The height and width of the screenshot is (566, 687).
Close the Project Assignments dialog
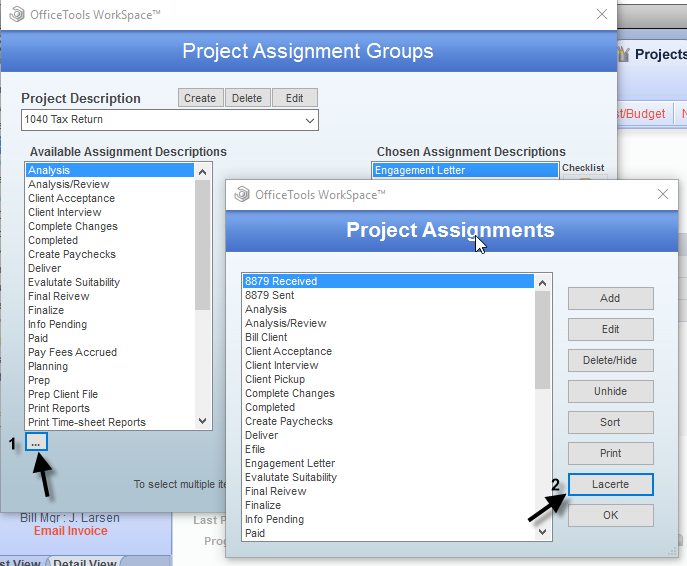[663, 194]
